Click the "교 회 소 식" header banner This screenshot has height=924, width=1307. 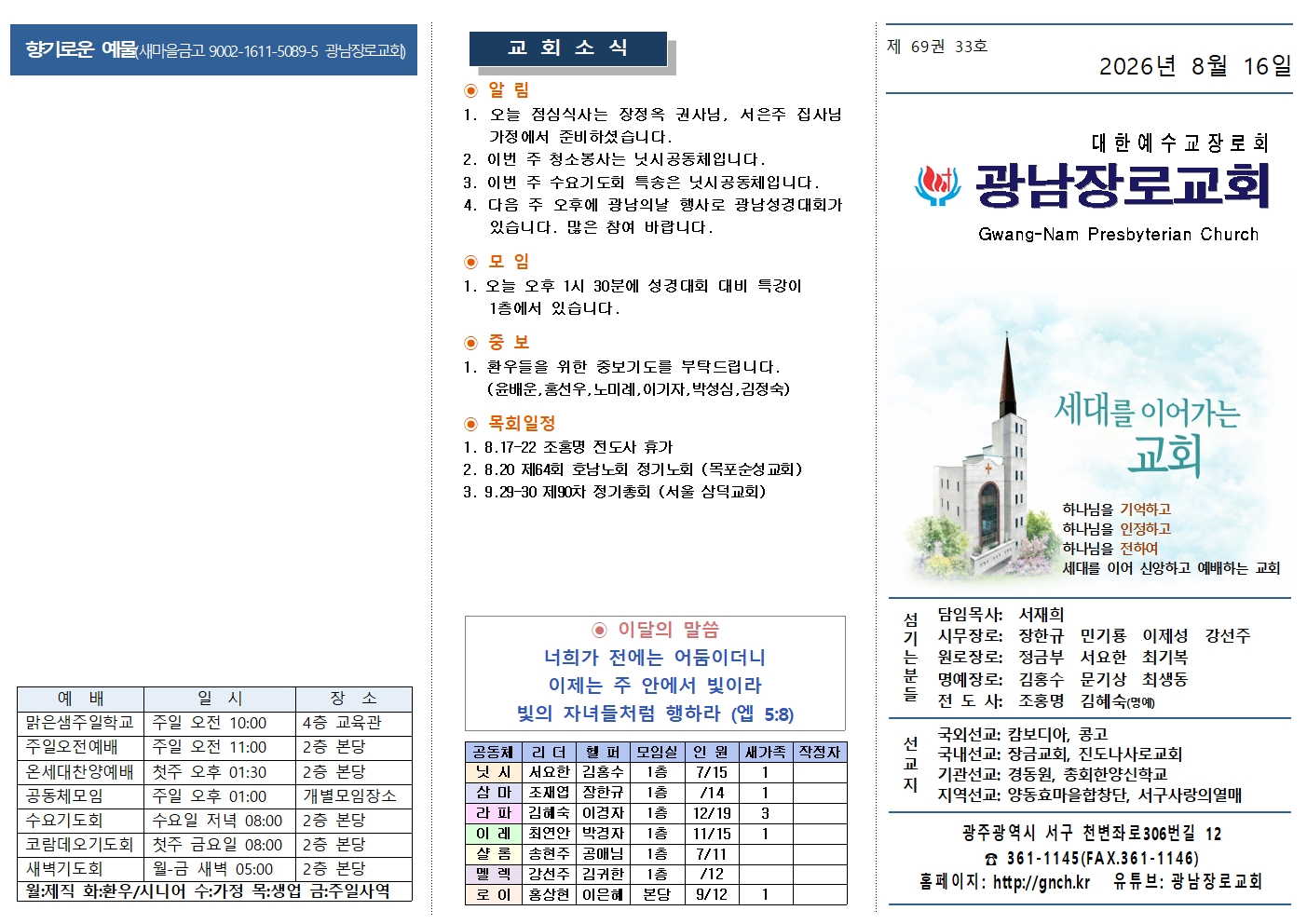coord(568,48)
